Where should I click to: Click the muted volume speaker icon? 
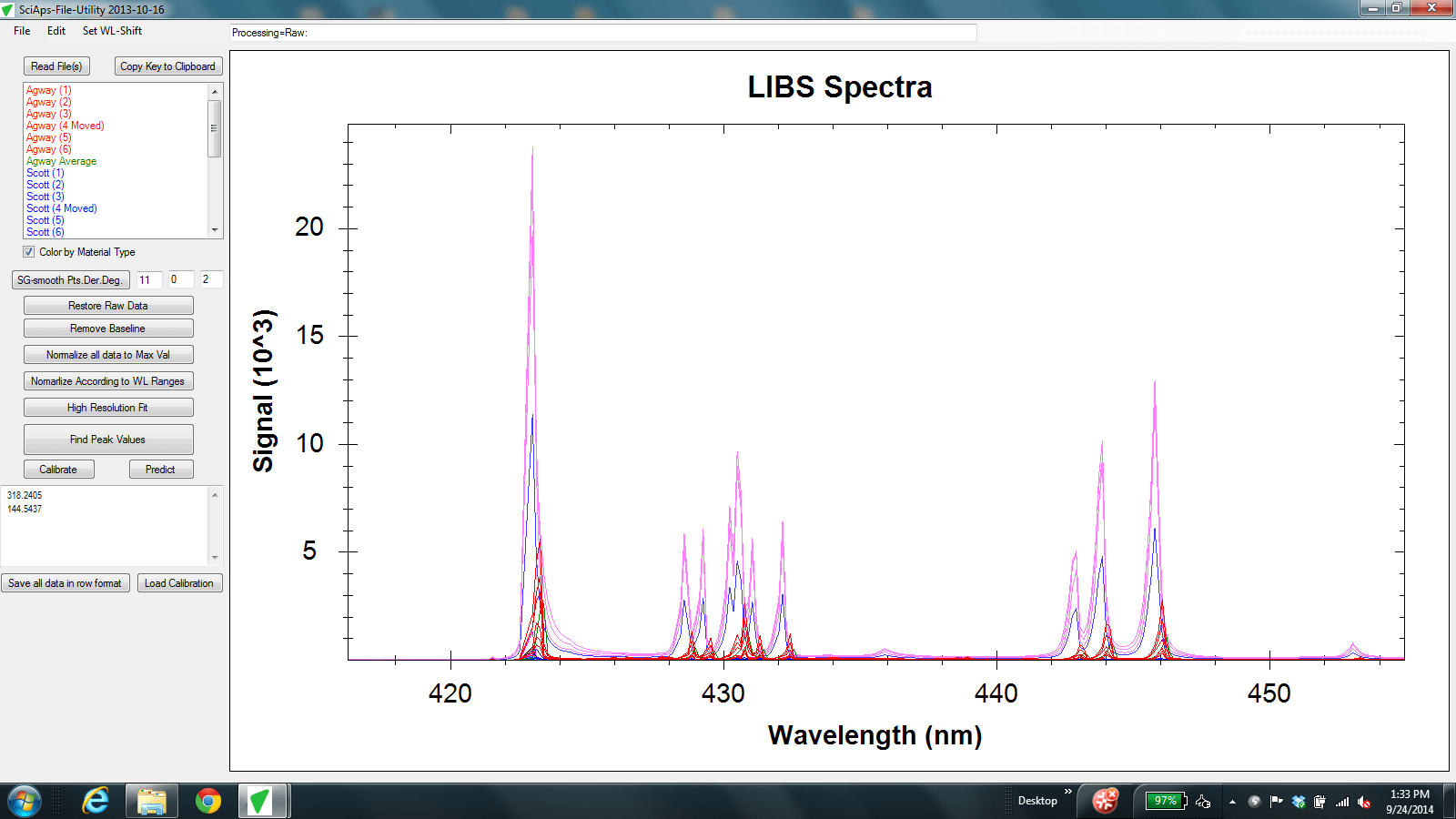1364,802
